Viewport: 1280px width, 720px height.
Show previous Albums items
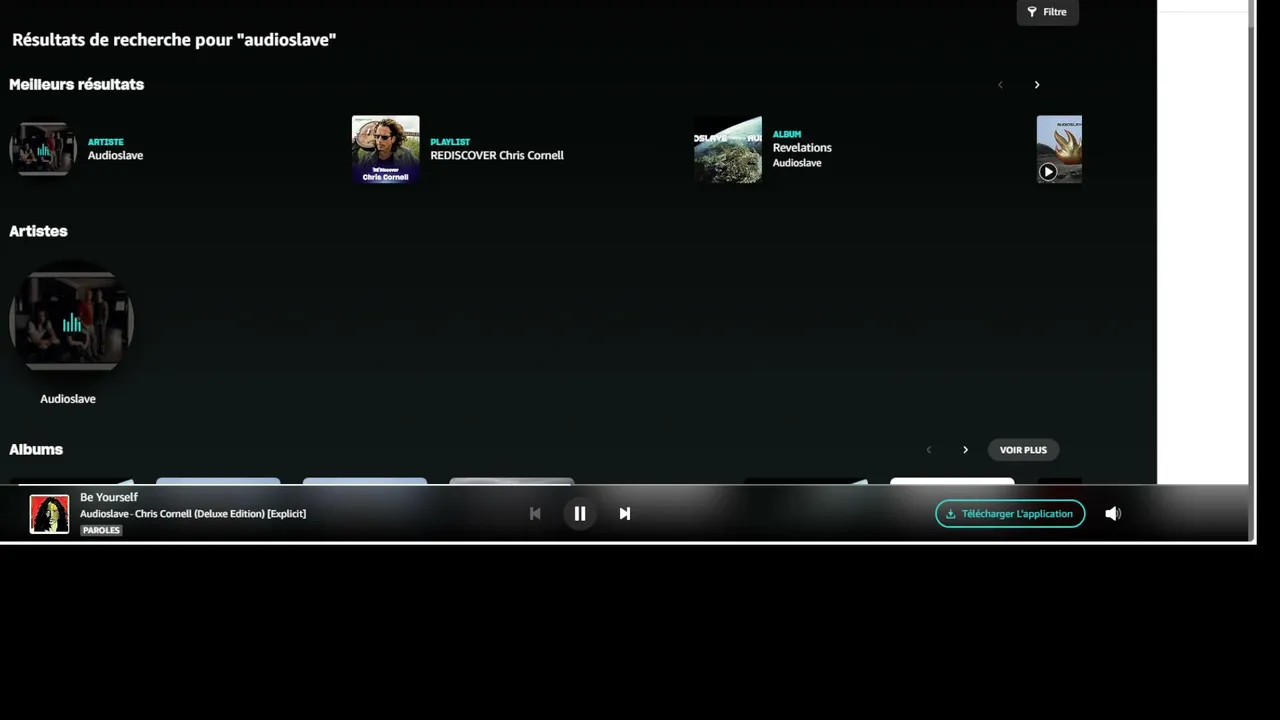pos(928,450)
